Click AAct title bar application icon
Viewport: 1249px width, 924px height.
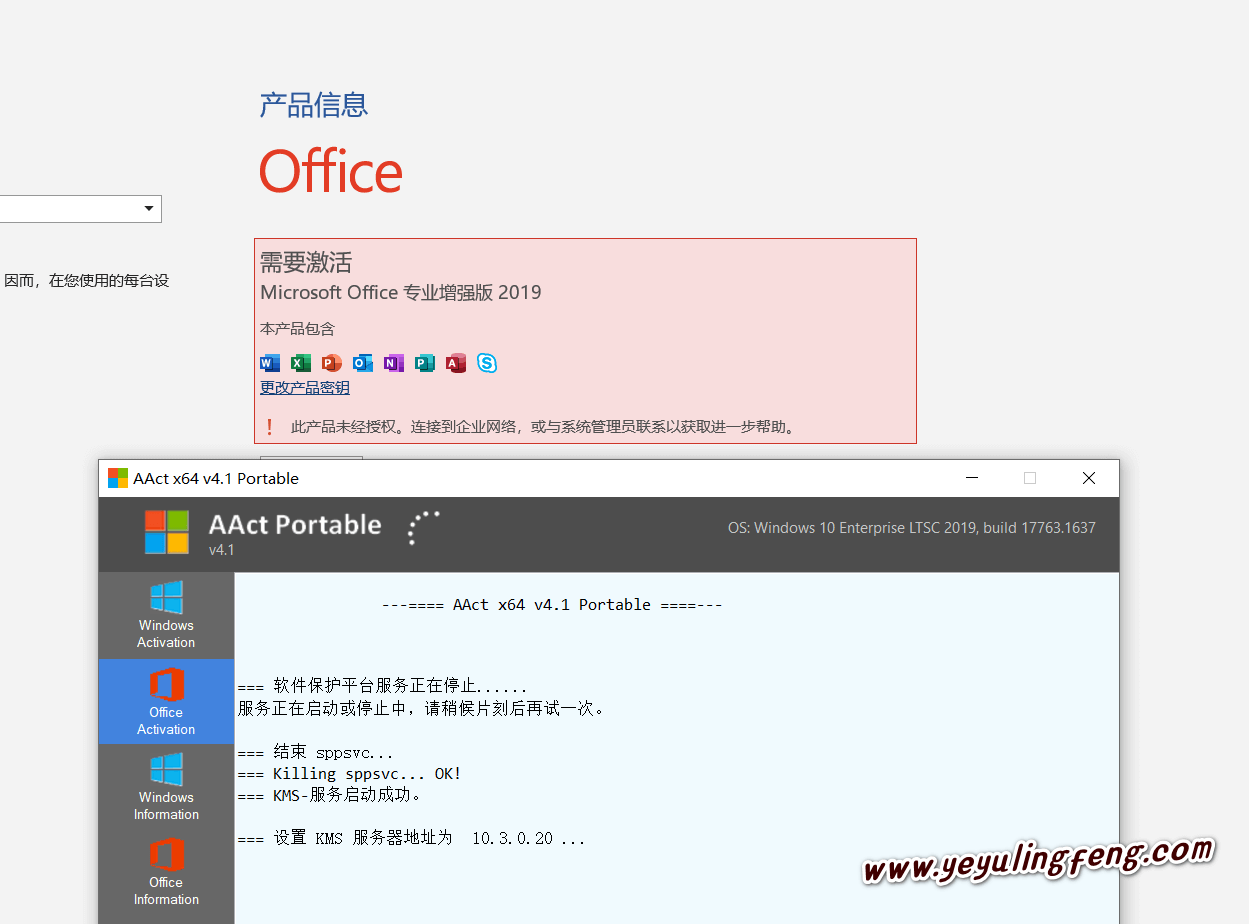118,478
